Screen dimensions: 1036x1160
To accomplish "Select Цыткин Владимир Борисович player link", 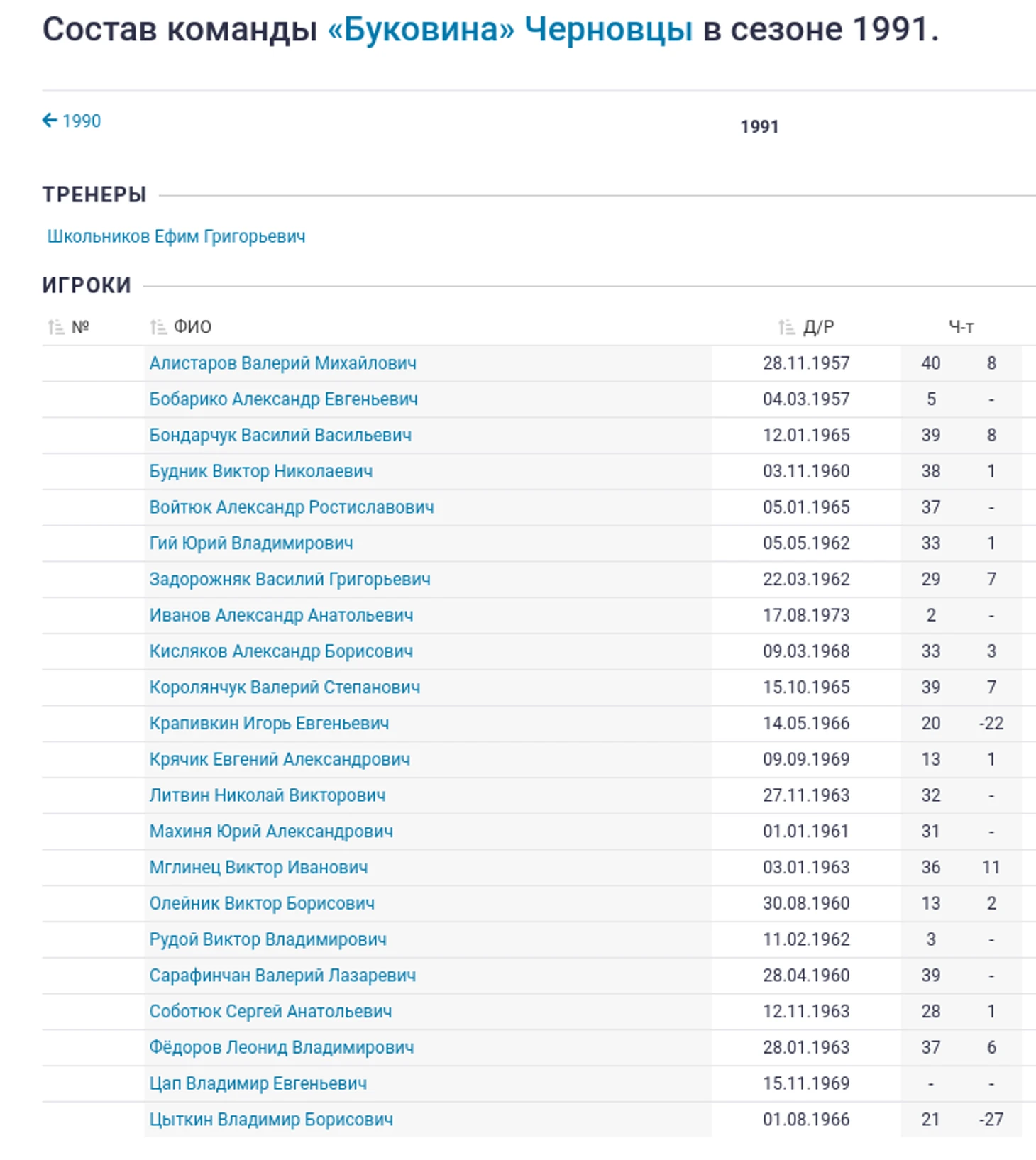I will tap(270, 1120).
